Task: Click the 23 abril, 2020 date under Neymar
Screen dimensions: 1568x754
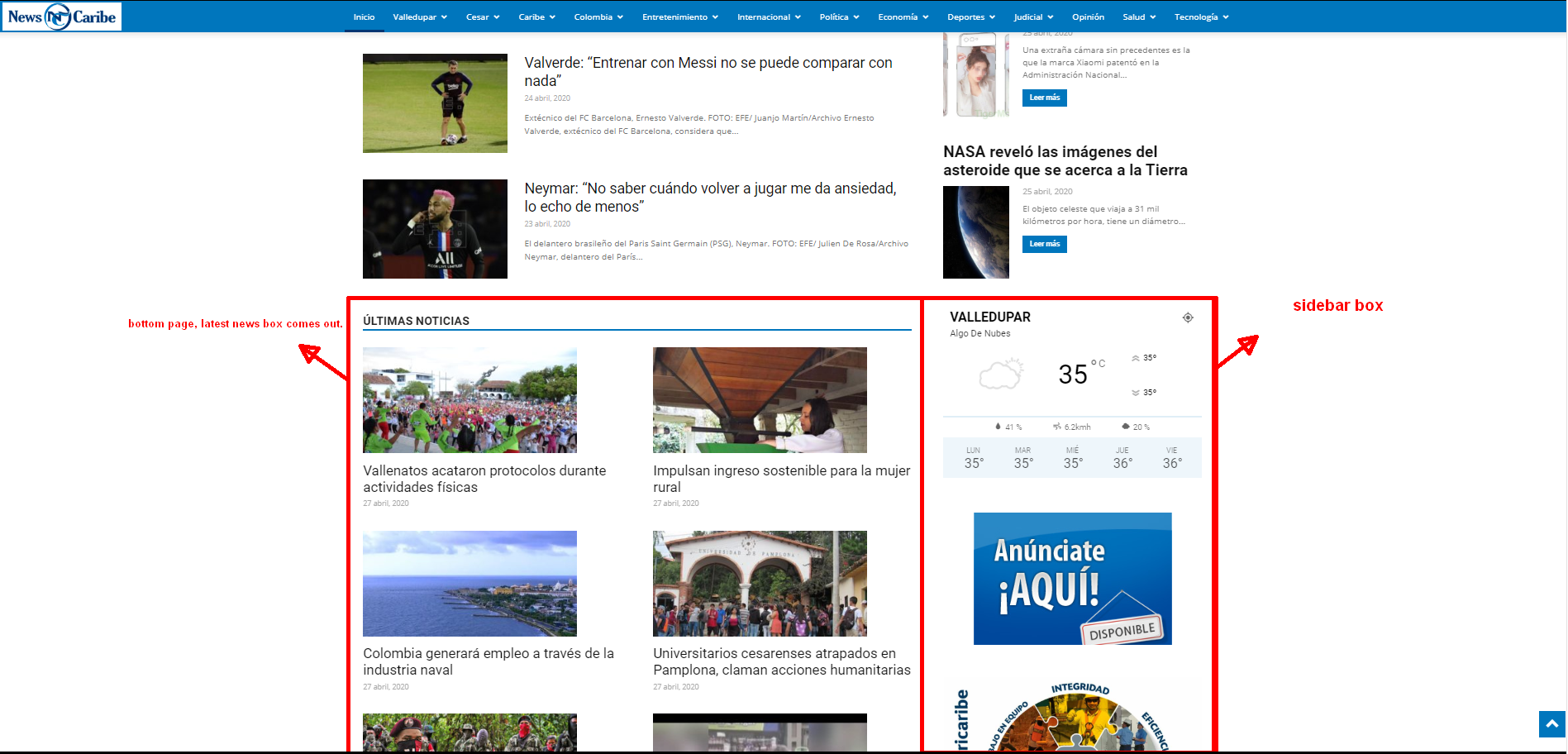Action: [x=547, y=224]
